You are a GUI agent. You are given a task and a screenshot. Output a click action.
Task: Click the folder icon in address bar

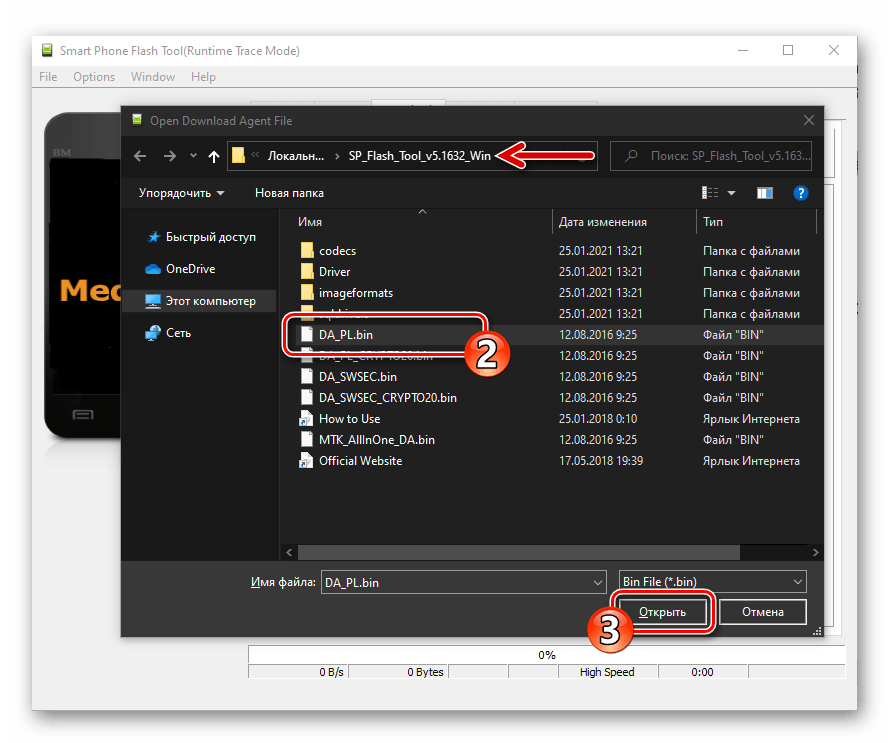(238, 156)
